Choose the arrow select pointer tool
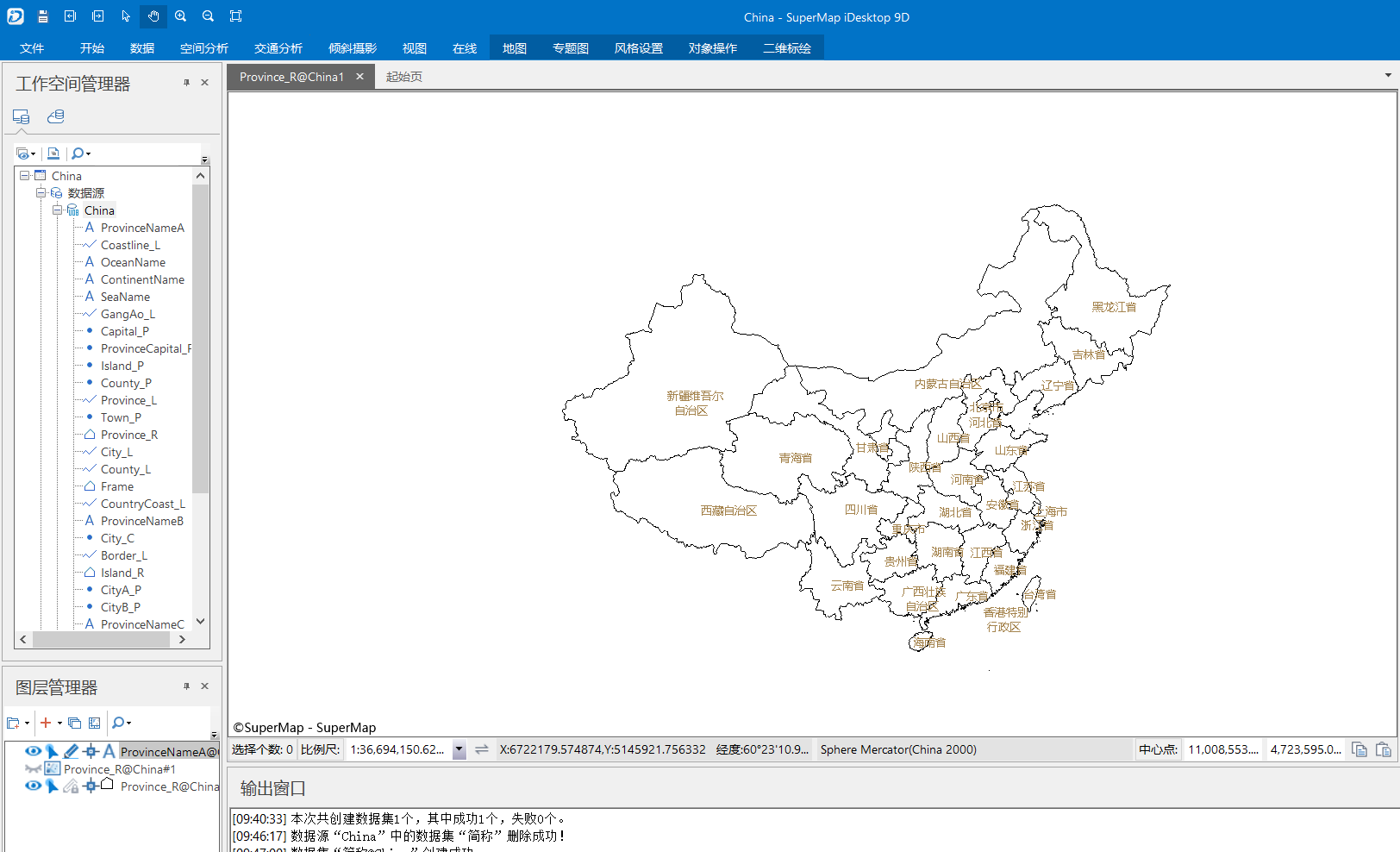This screenshot has height=852, width=1400. (x=126, y=16)
